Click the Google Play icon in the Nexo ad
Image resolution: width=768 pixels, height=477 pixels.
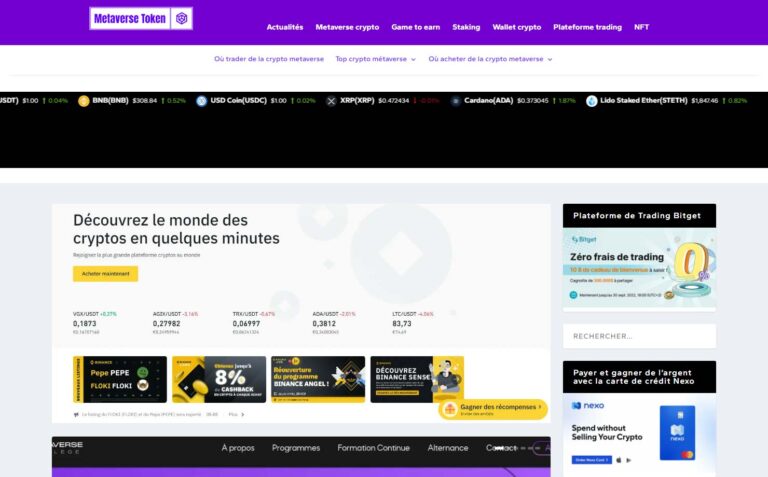click(629, 460)
